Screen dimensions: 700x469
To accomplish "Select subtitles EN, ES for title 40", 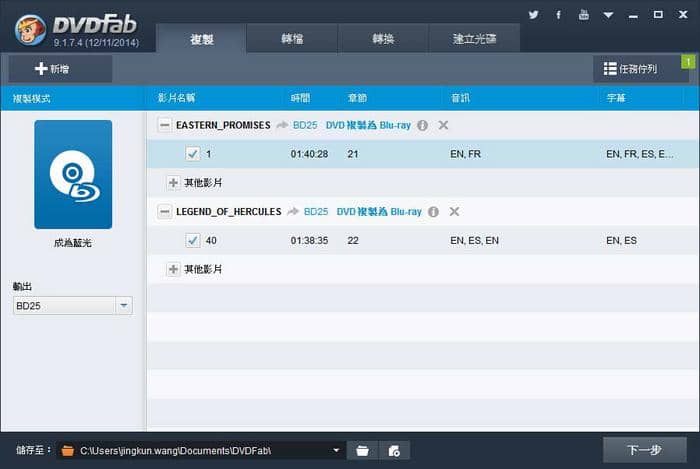I will click(x=621, y=241).
